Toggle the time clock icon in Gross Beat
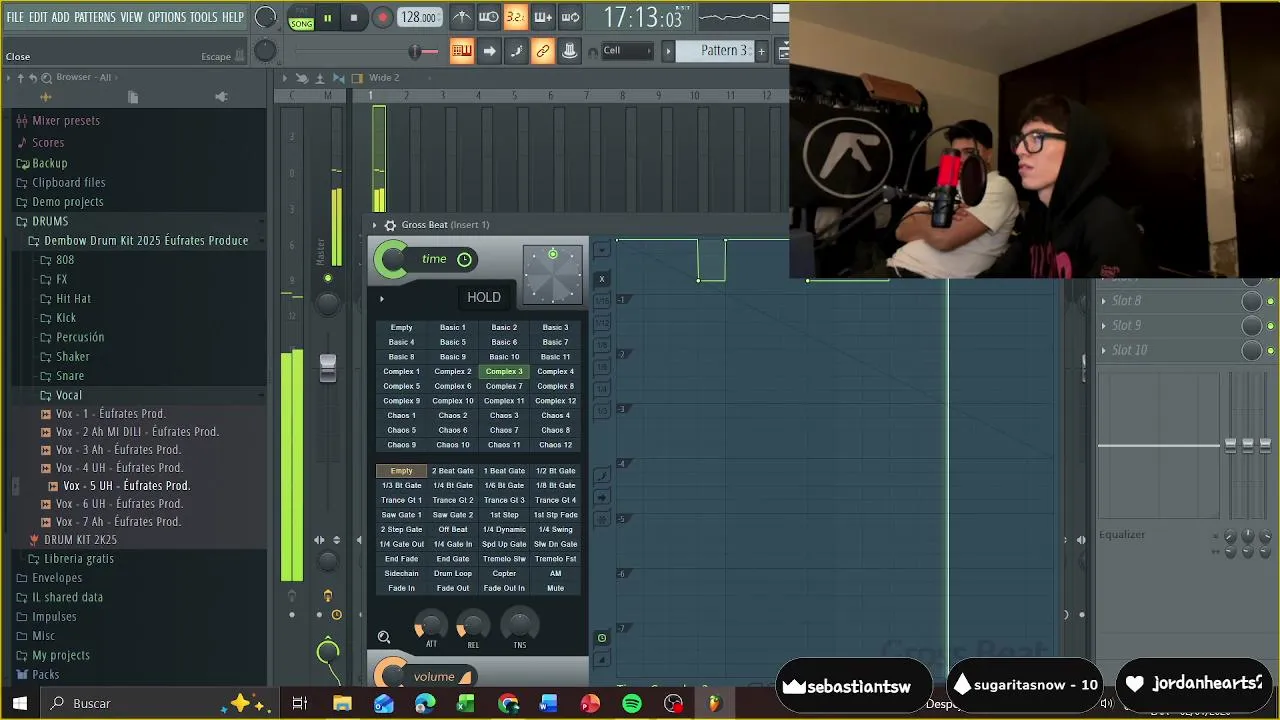The image size is (1280, 720). click(x=464, y=260)
